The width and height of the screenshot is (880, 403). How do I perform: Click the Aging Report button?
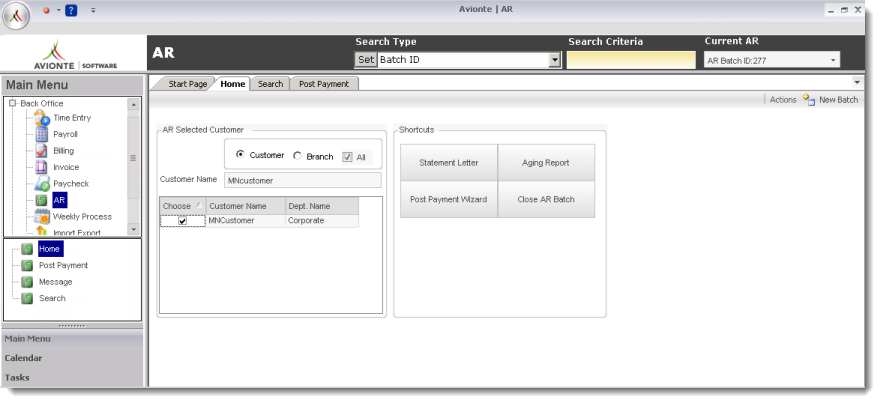point(546,162)
